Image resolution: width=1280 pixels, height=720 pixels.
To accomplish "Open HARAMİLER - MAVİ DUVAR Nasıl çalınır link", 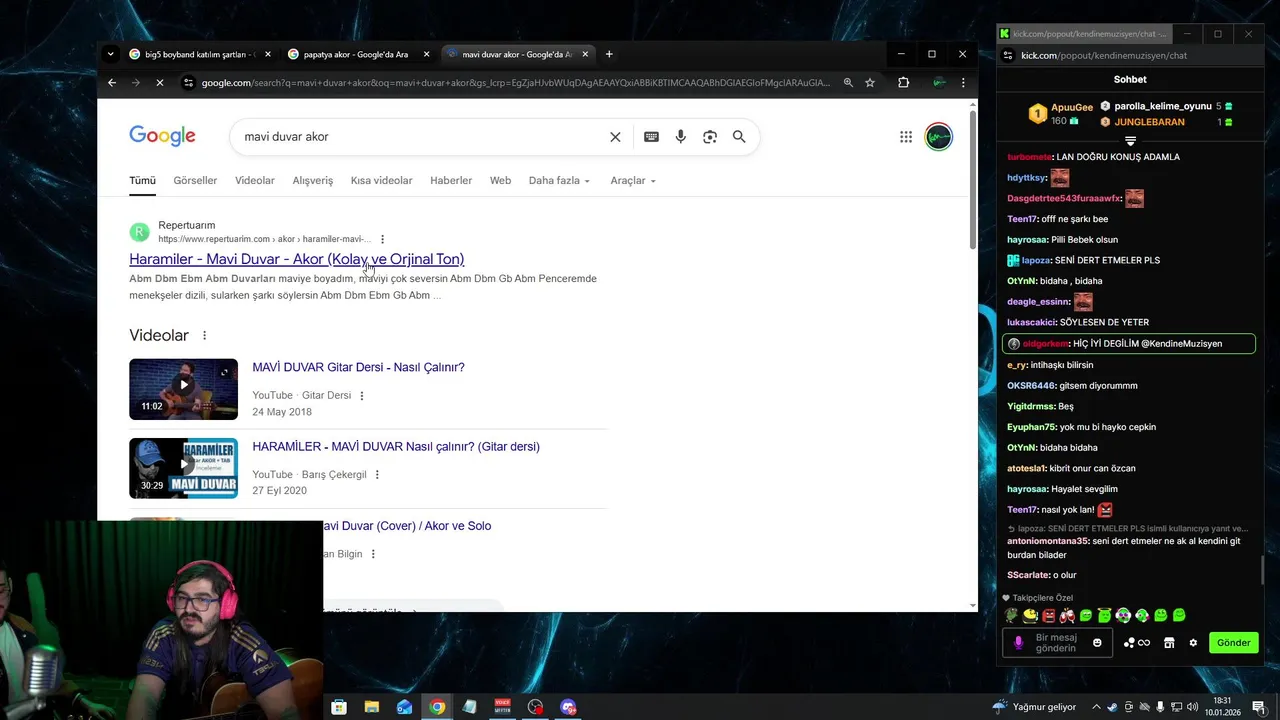I will pyautogui.click(x=396, y=447).
